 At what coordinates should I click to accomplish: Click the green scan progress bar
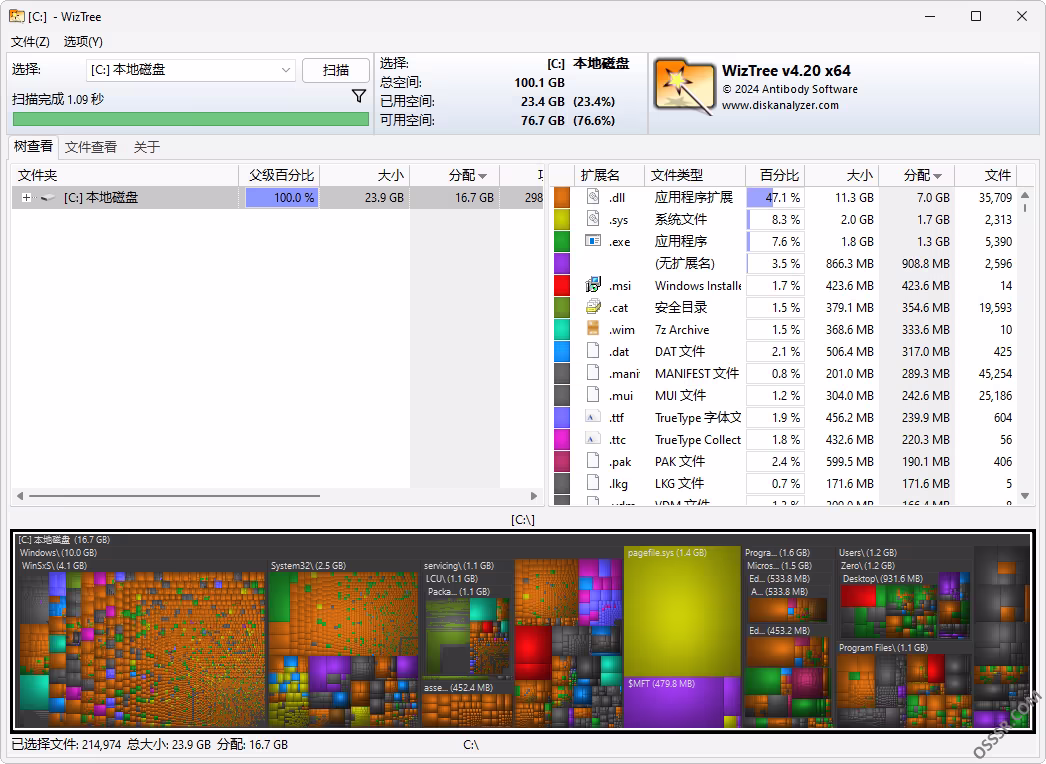coord(191,119)
